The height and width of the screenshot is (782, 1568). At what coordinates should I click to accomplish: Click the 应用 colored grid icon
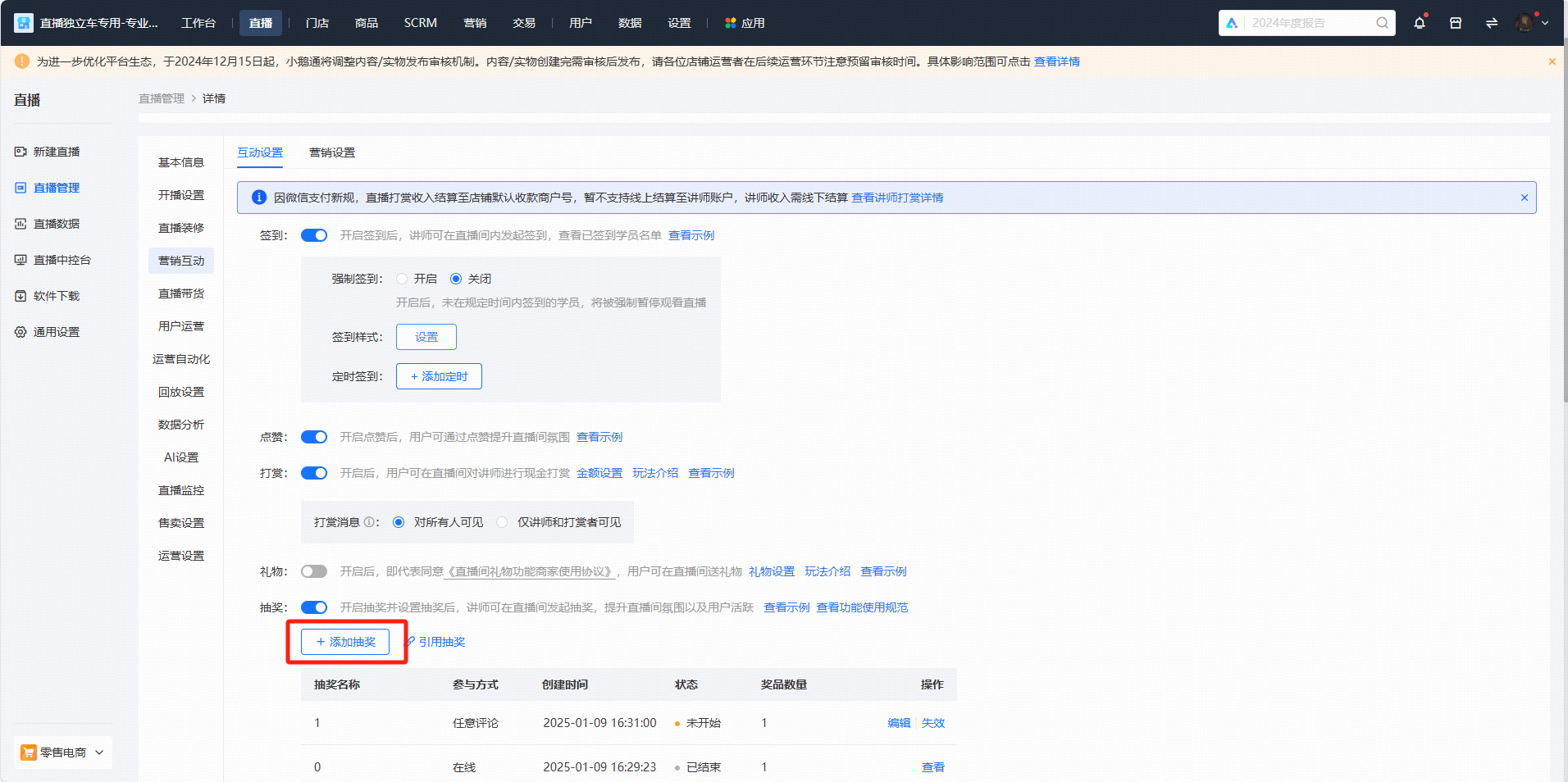click(x=730, y=23)
